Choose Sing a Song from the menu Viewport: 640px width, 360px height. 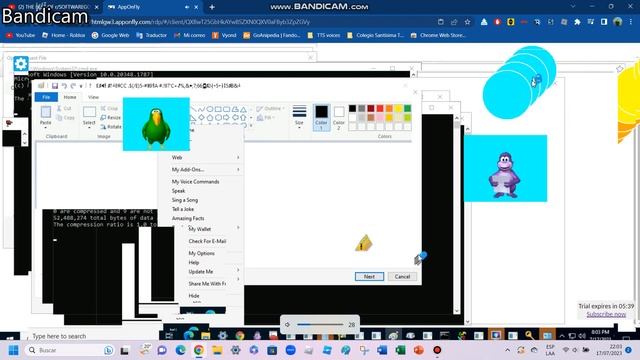185,200
